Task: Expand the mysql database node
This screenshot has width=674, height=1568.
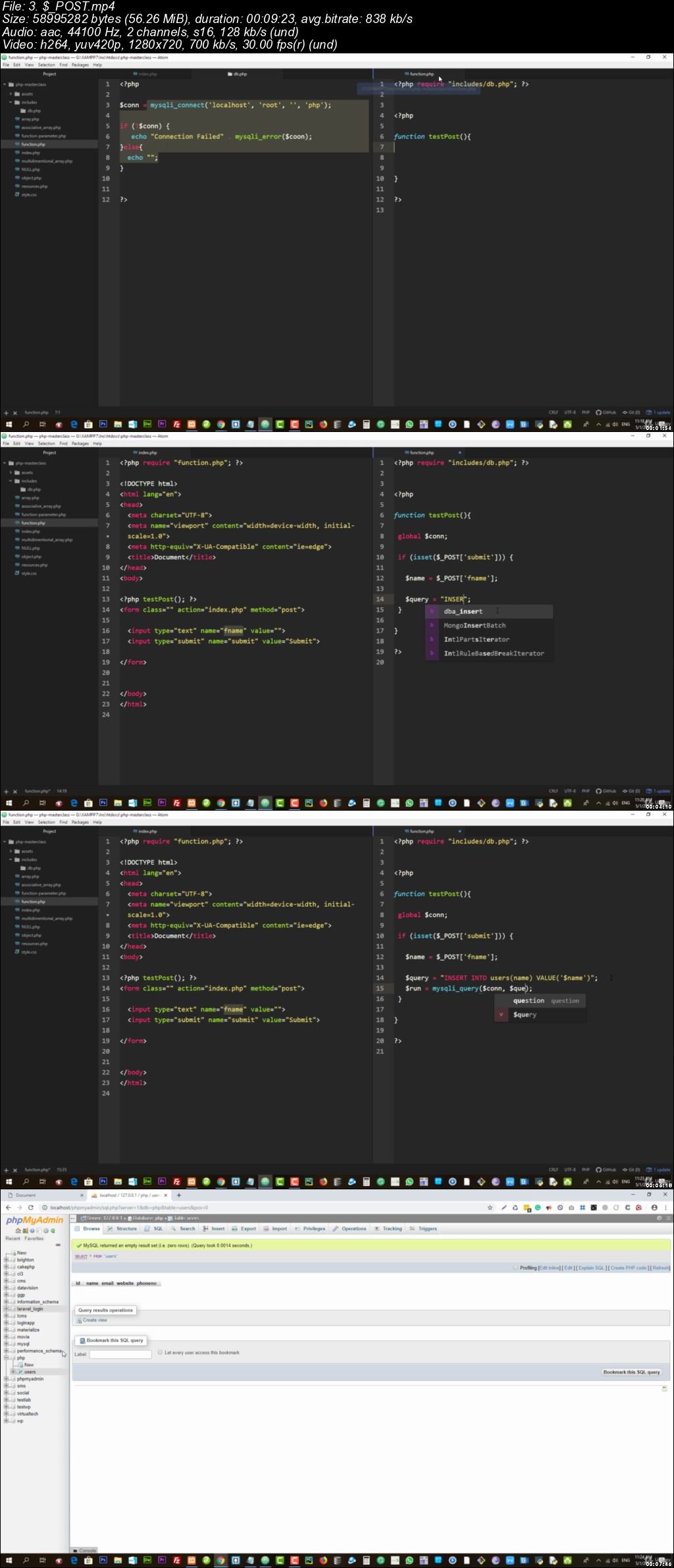Action: [6, 1343]
